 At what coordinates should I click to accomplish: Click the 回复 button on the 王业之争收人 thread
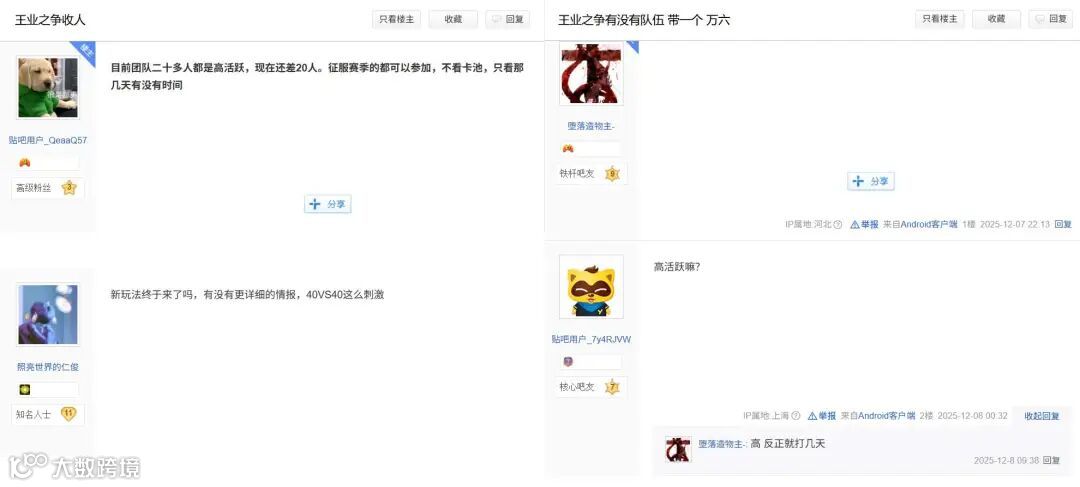tap(508, 19)
